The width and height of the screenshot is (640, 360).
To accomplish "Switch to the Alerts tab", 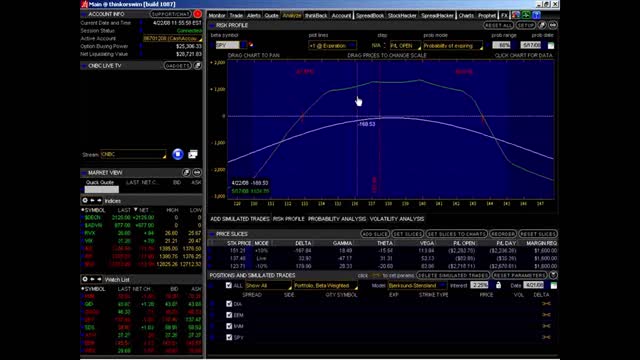I will [253, 16].
